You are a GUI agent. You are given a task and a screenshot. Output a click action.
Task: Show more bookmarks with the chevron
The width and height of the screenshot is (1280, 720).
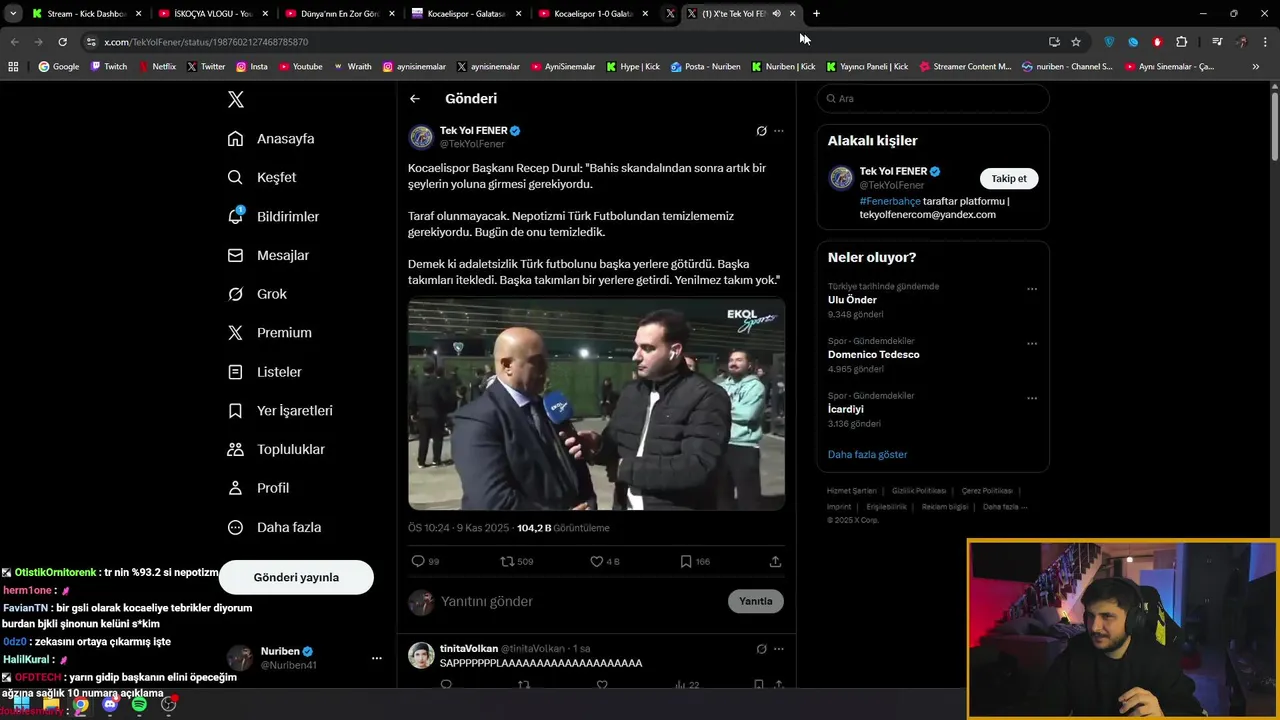(x=1256, y=67)
